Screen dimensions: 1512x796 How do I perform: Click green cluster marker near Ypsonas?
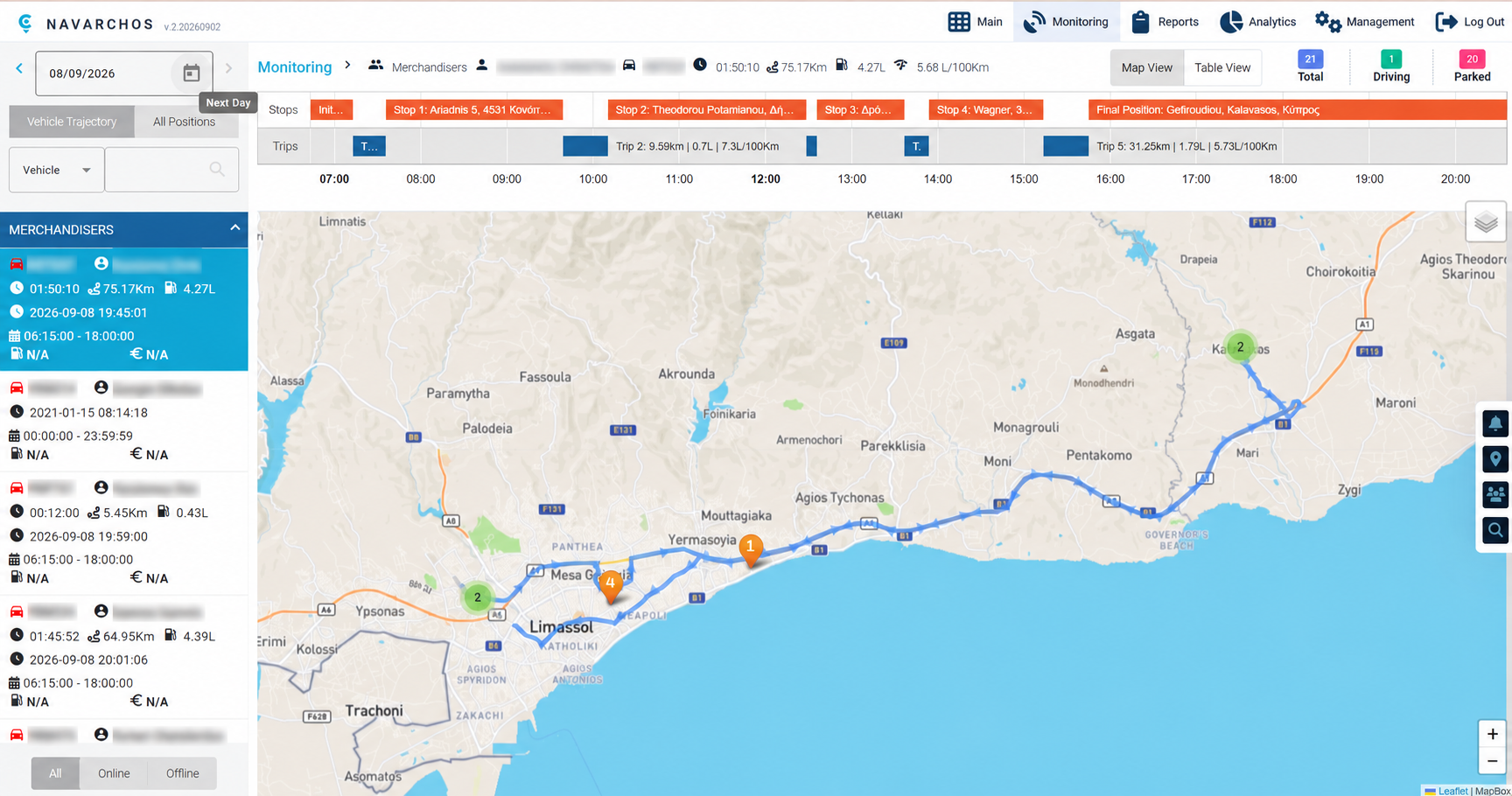pyautogui.click(x=477, y=597)
